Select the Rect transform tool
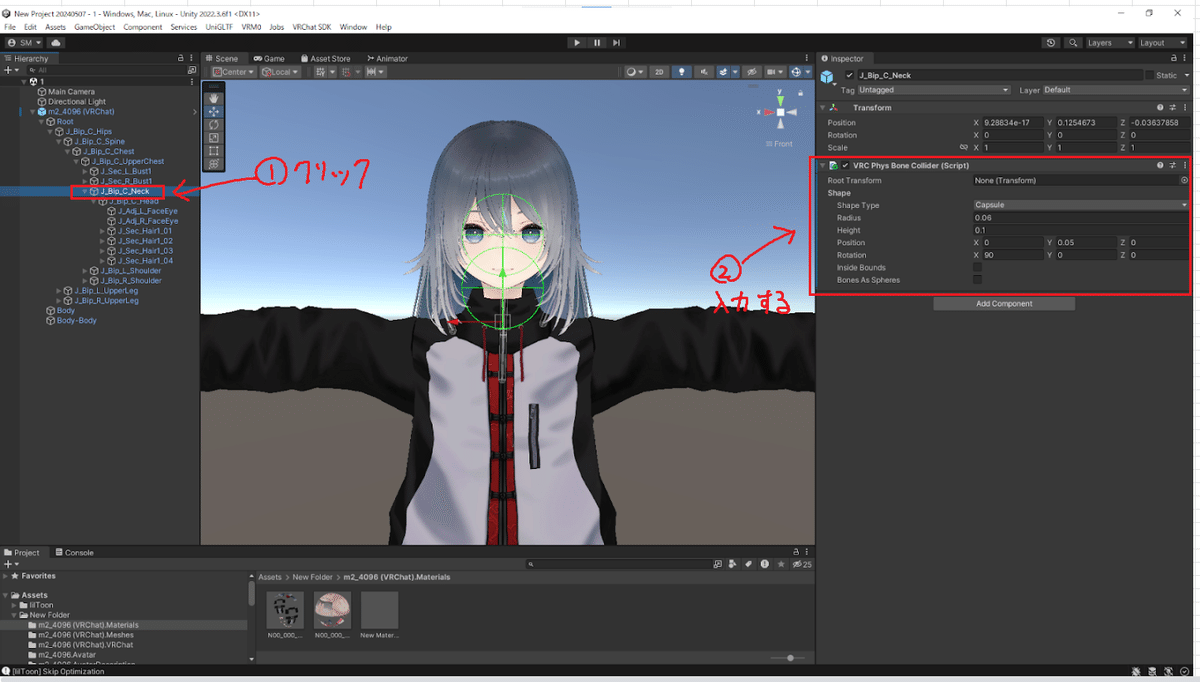1200x682 pixels. [214, 151]
